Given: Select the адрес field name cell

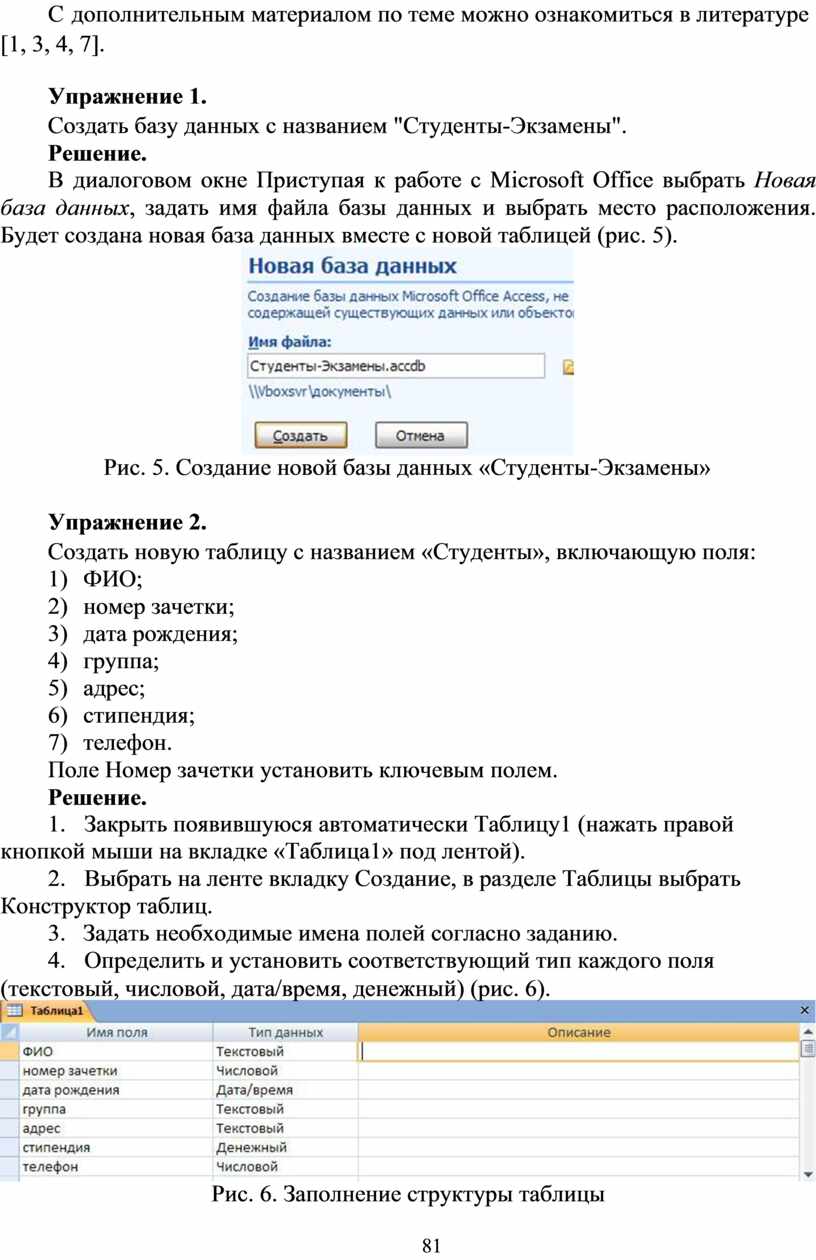Looking at the screenshot, I should (x=116, y=1128).
